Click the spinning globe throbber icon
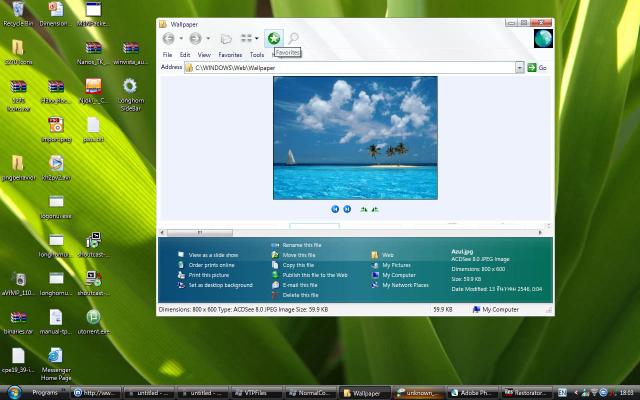Screen dimensions: 640x400 (x=543, y=38)
